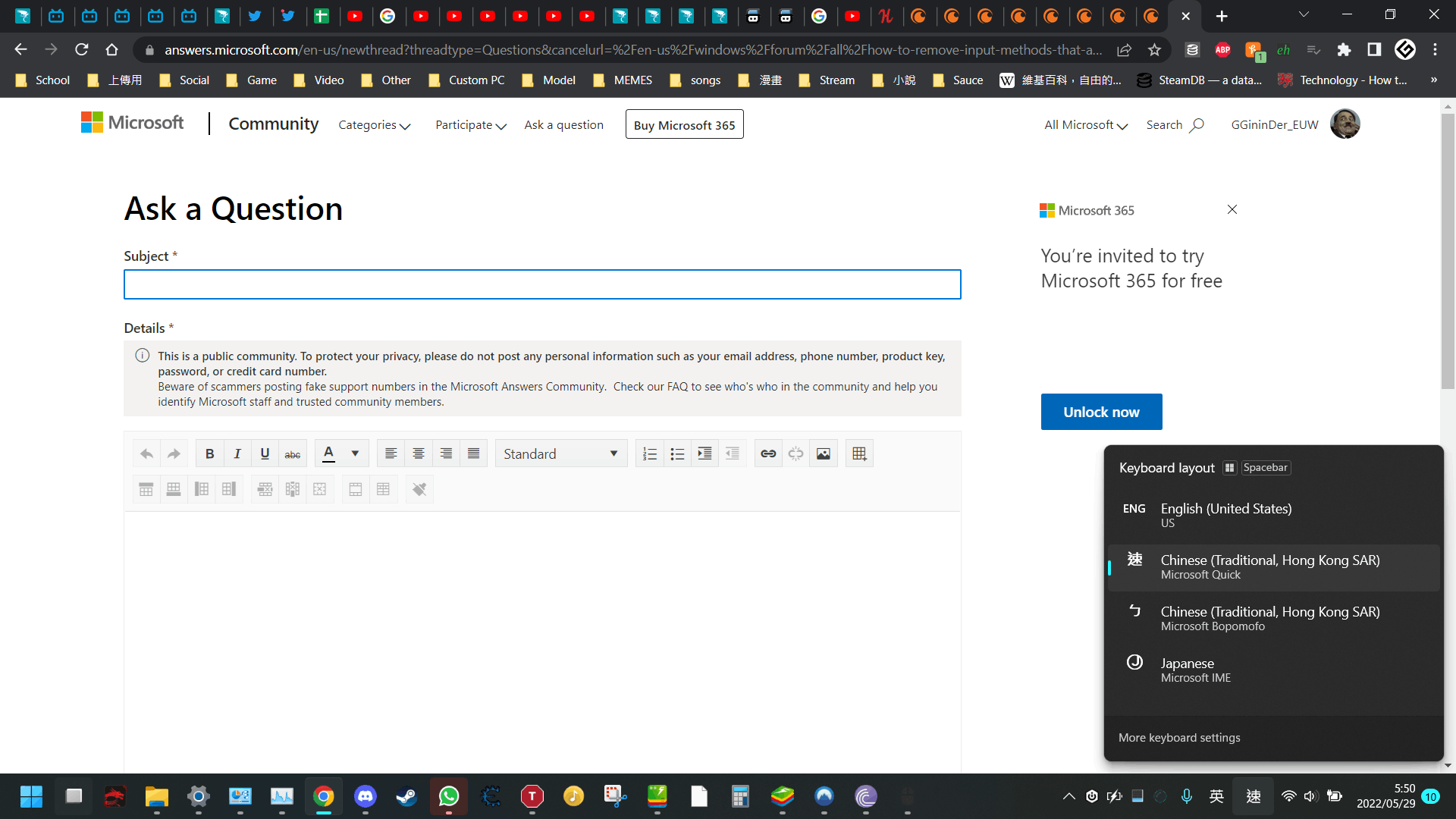Image resolution: width=1456 pixels, height=819 pixels.
Task: Insert a hyperlink with the link icon
Action: click(767, 453)
